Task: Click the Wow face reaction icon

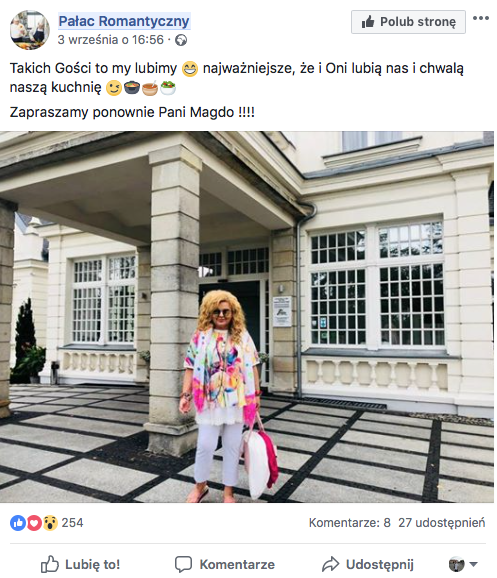Action: [x=50, y=523]
